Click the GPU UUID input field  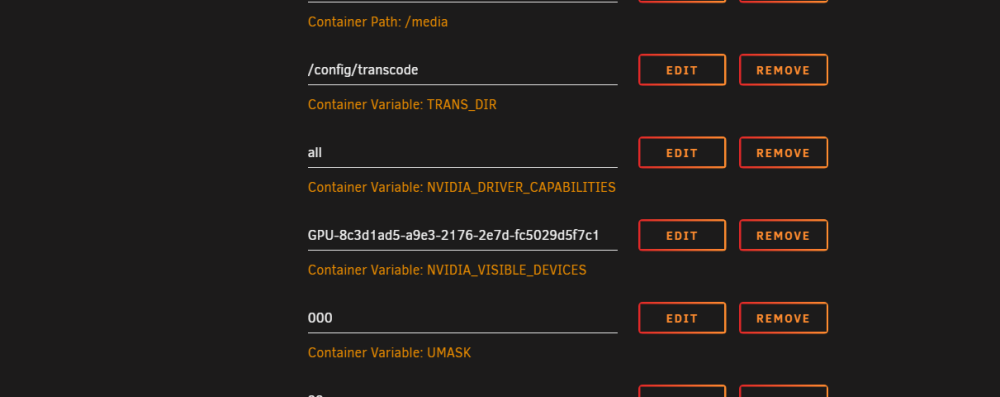[x=462, y=236]
